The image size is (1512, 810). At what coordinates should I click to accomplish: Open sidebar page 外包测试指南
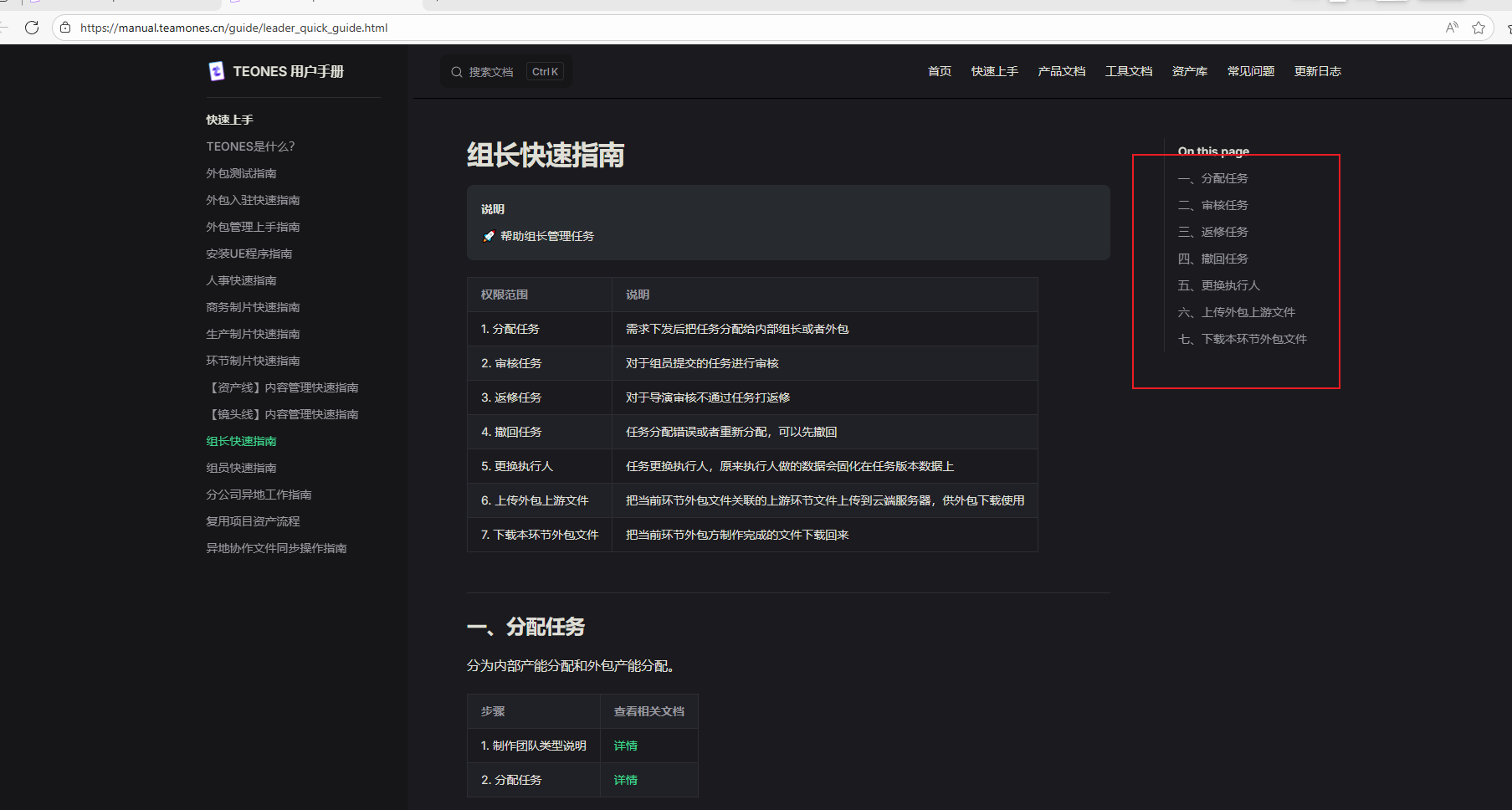point(241,173)
